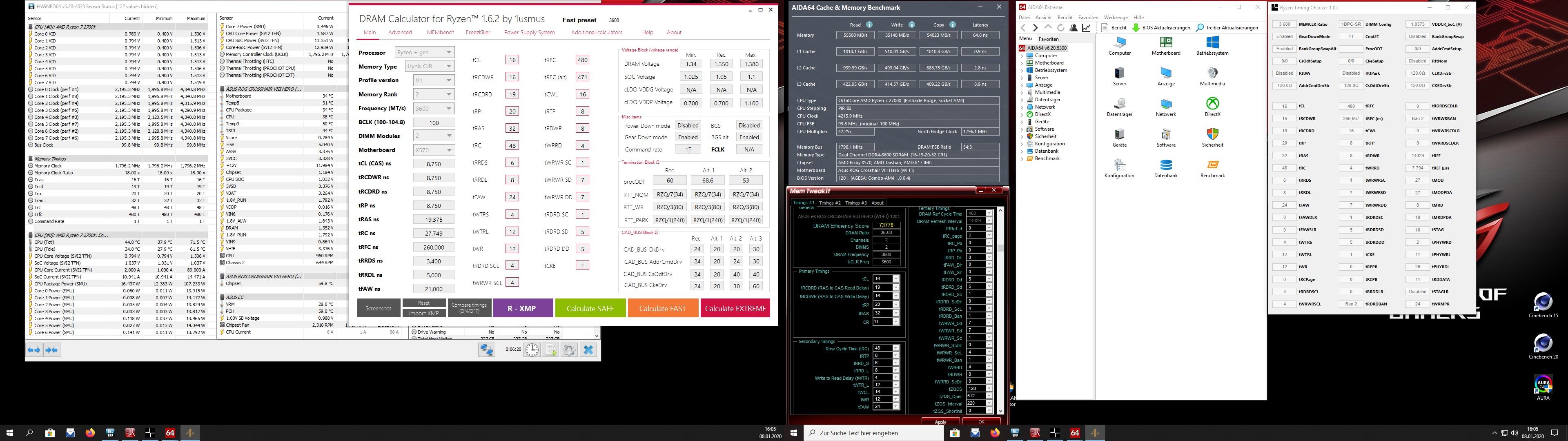Click the AIDA64 graph chart toolbar icon
Viewport: 1568px width, 441px height.
coord(1087,28)
